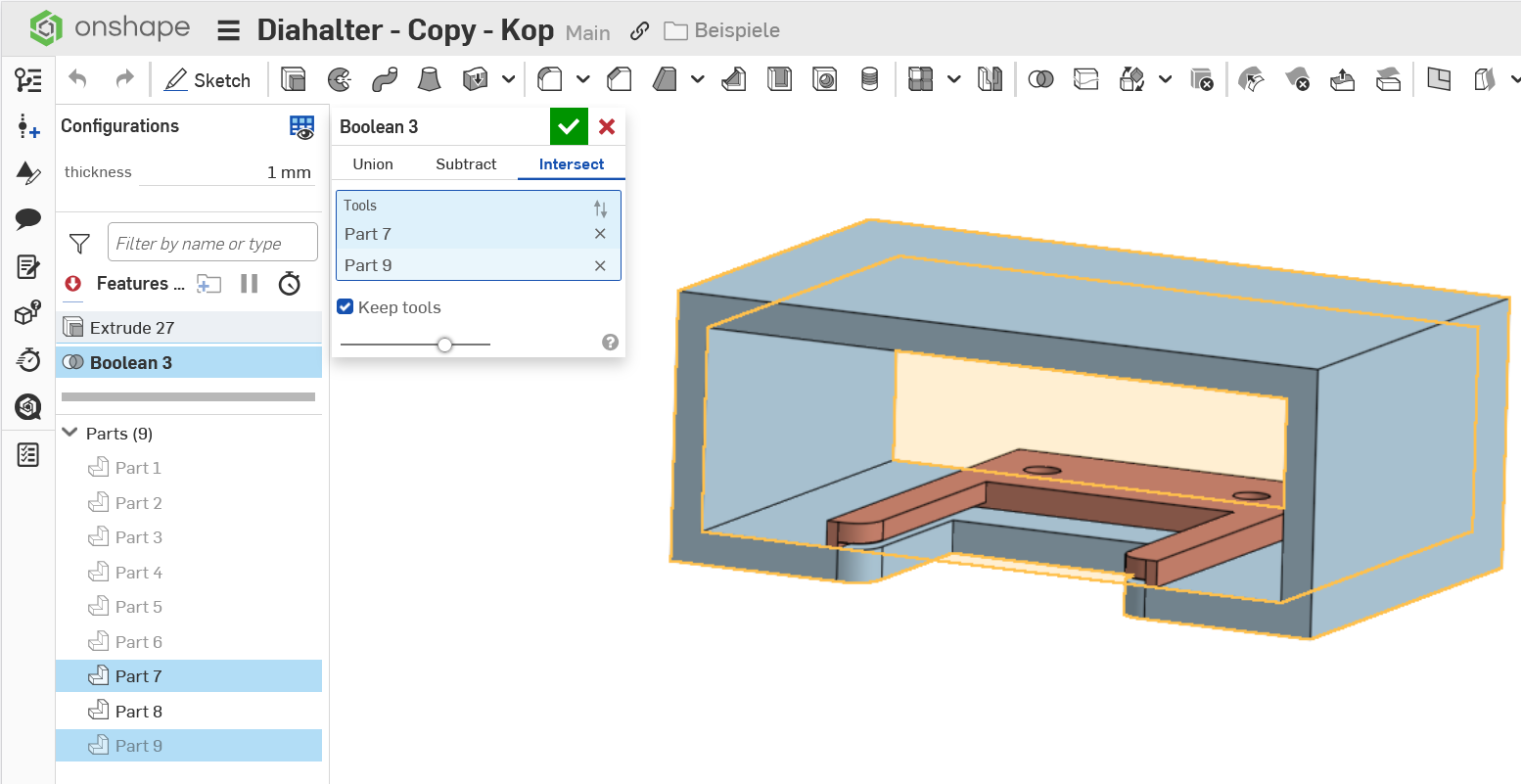Adjust the Boolean preview slider handle

tap(445, 345)
